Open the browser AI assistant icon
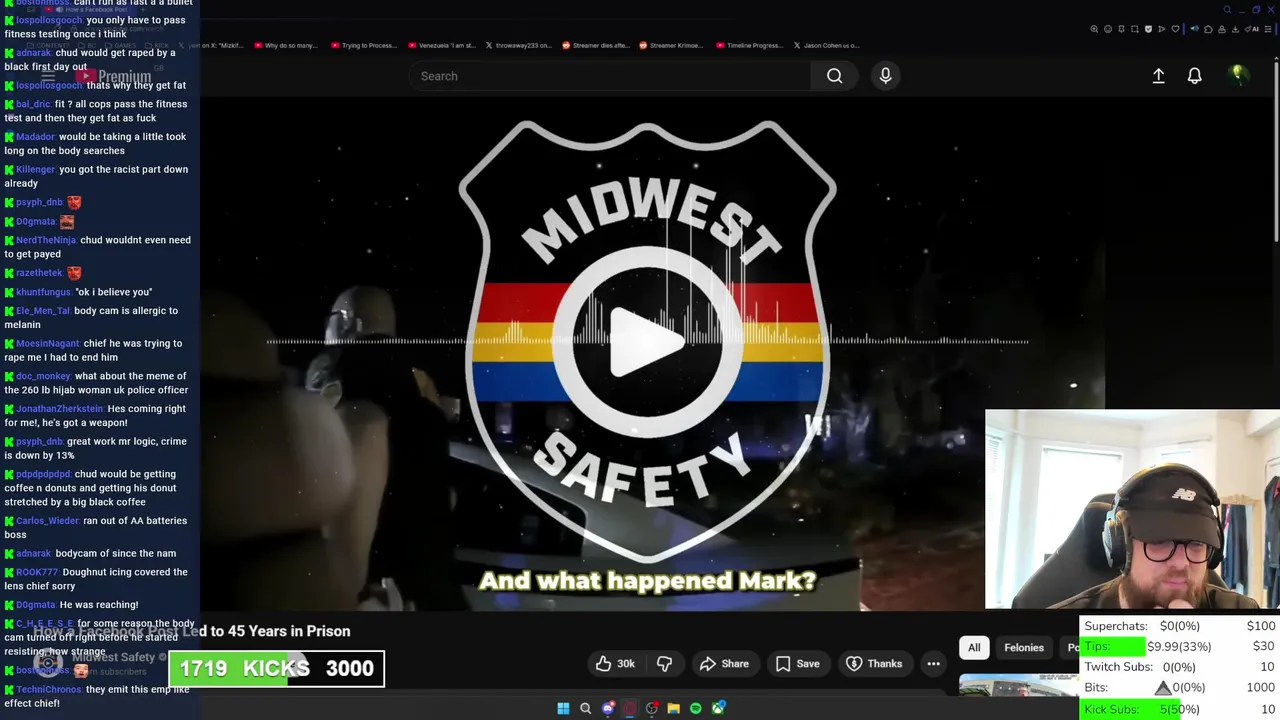The image size is (1280, 720). coord(1252,29)
